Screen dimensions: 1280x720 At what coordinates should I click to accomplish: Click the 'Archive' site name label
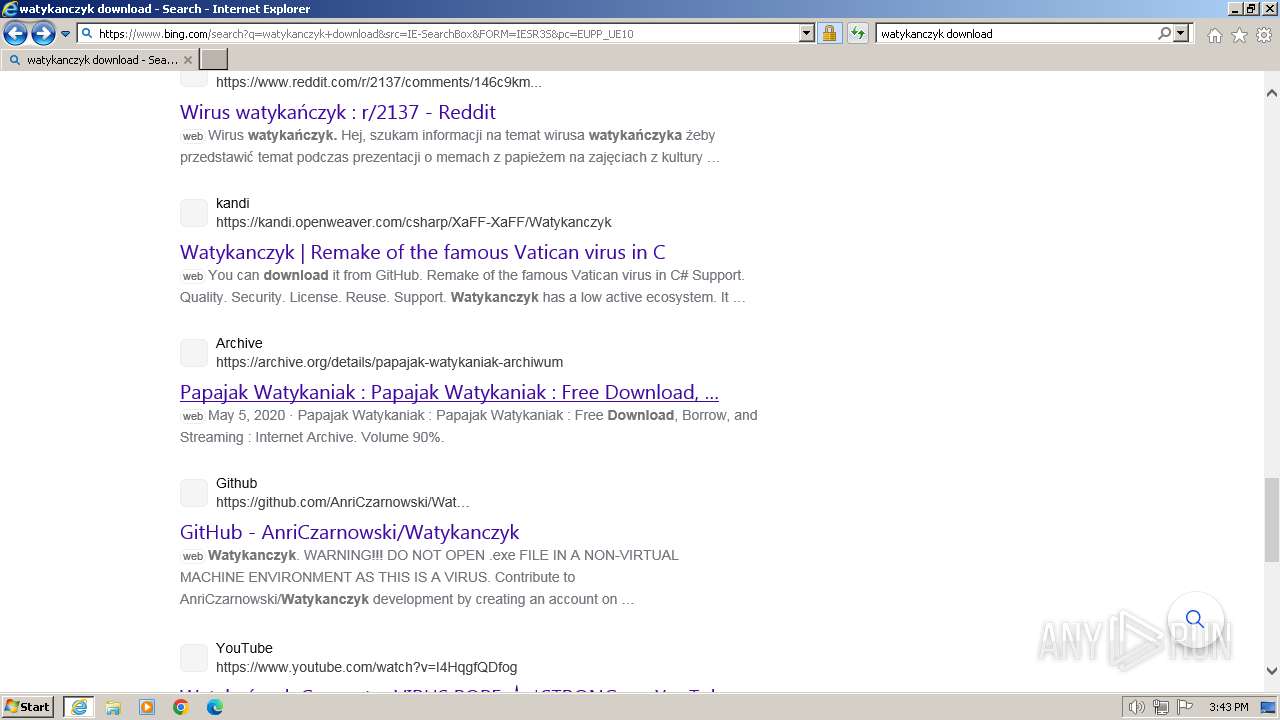(239, 343)
